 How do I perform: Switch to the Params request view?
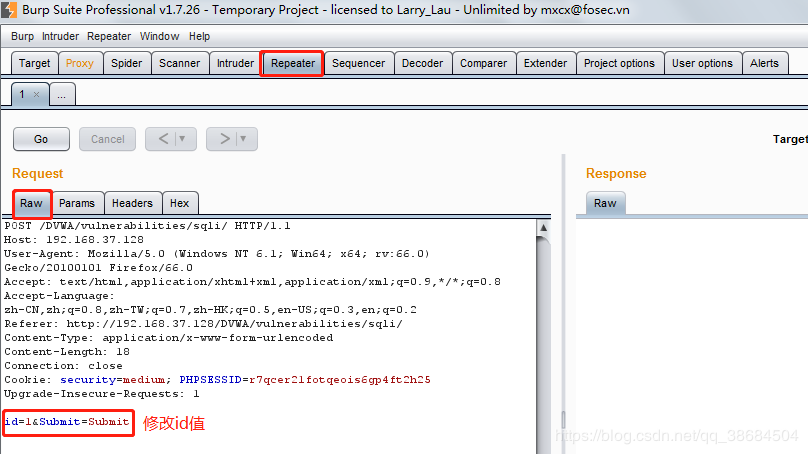tap(77, 203)
